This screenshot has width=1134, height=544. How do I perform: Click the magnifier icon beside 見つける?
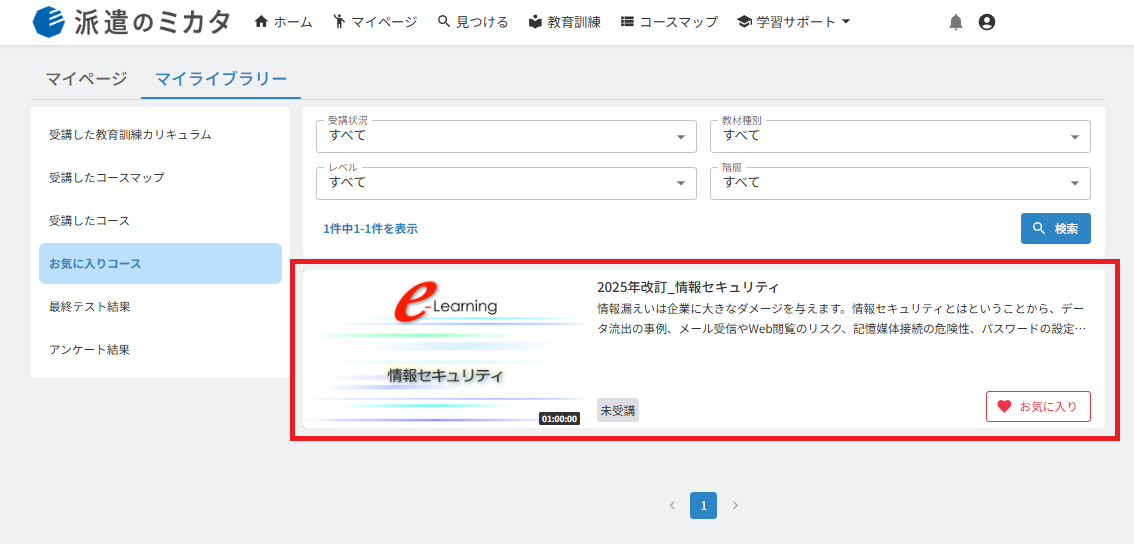[x=444, y=22]
